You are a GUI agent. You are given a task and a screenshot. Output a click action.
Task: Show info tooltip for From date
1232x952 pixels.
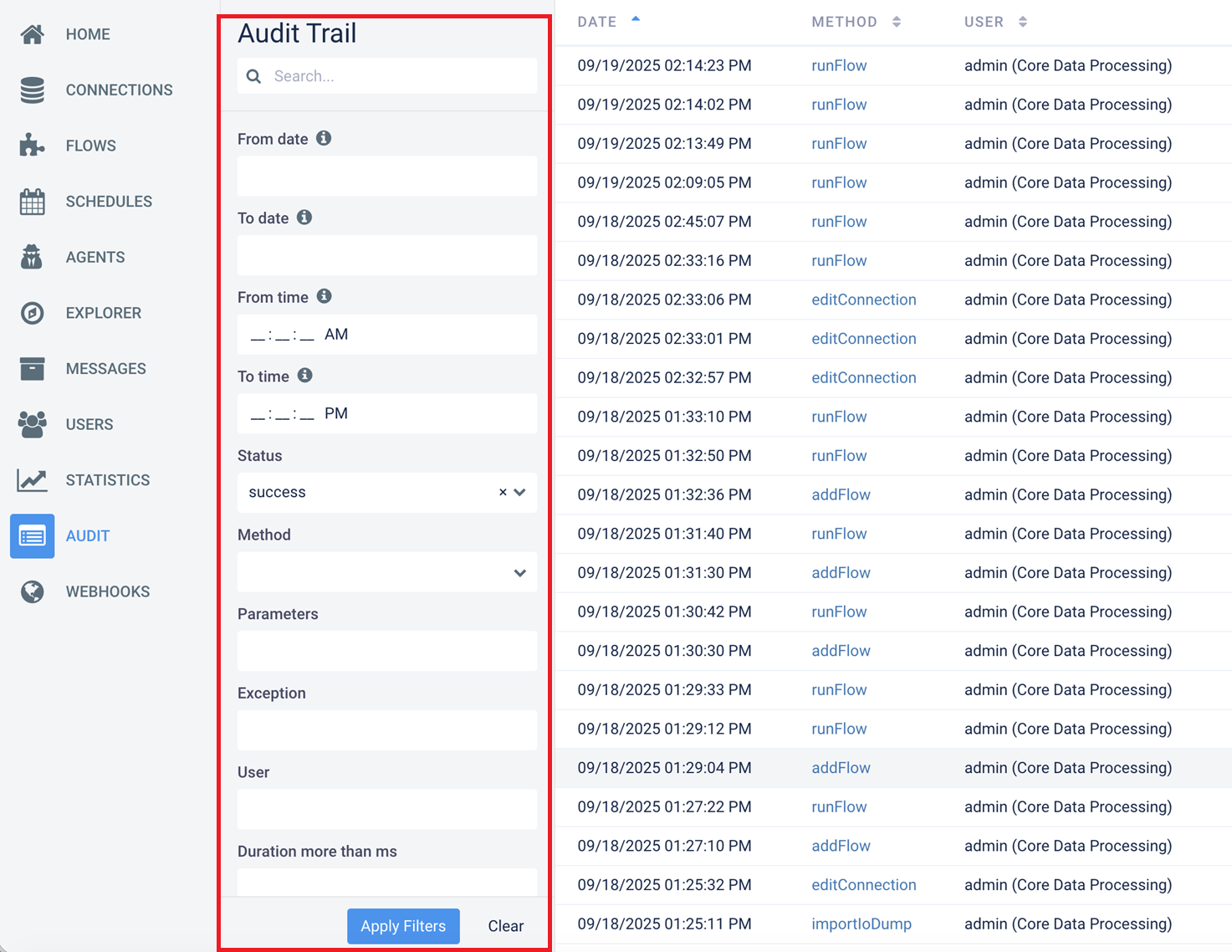(x=324, y=139)
